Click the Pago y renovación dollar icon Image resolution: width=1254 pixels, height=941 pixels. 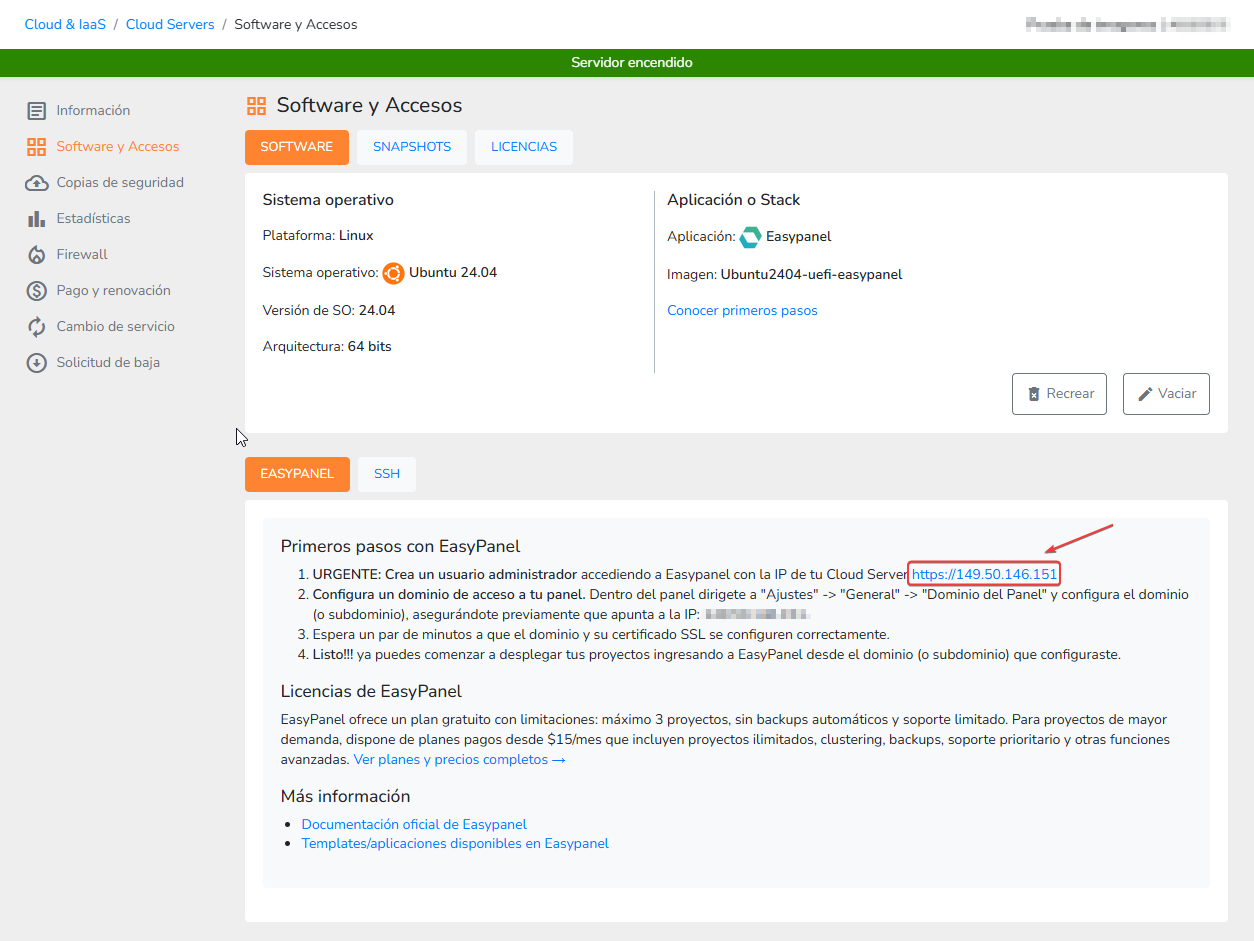point(37,291)
